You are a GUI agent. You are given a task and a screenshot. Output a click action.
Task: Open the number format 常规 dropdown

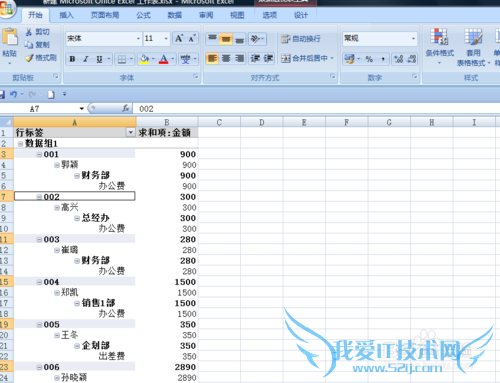413,39
